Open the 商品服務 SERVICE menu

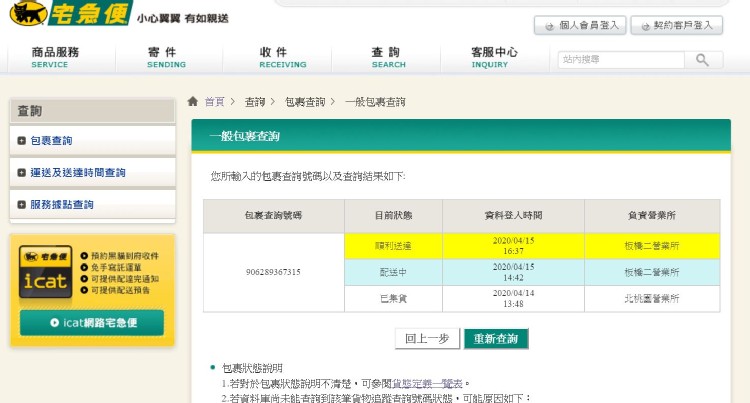(55, 57)
